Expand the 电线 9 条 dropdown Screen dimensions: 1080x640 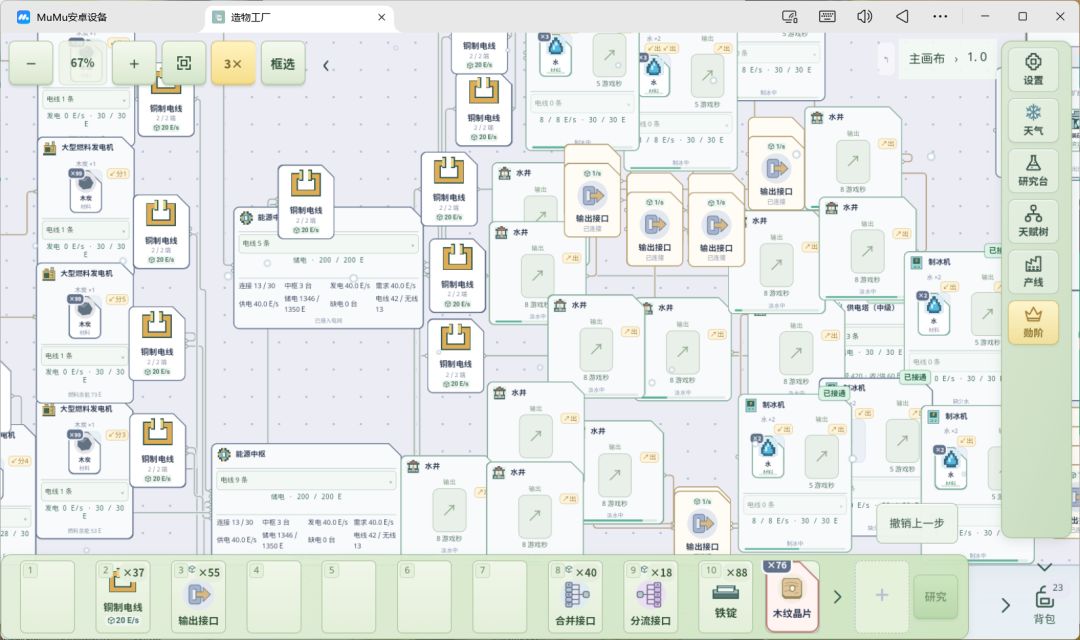tap(307, 480)
